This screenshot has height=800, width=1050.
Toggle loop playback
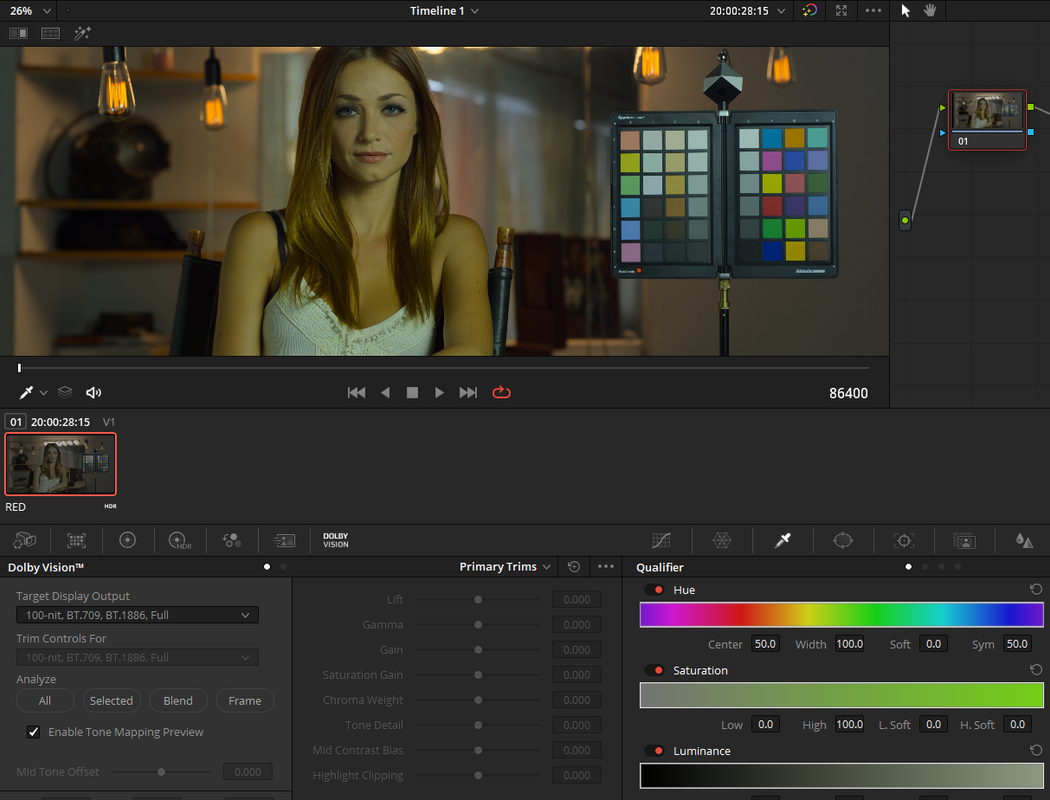coord(502,392)
